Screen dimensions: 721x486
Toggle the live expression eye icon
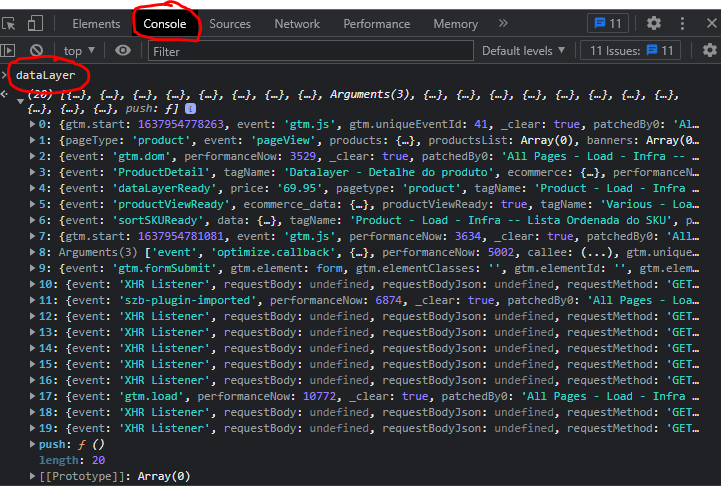(x=123, y=50)
